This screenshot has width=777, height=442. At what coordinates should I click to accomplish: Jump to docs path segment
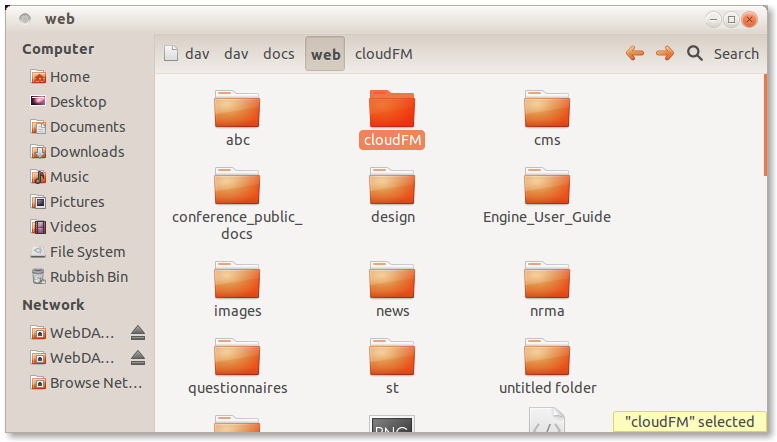[278, 54]
